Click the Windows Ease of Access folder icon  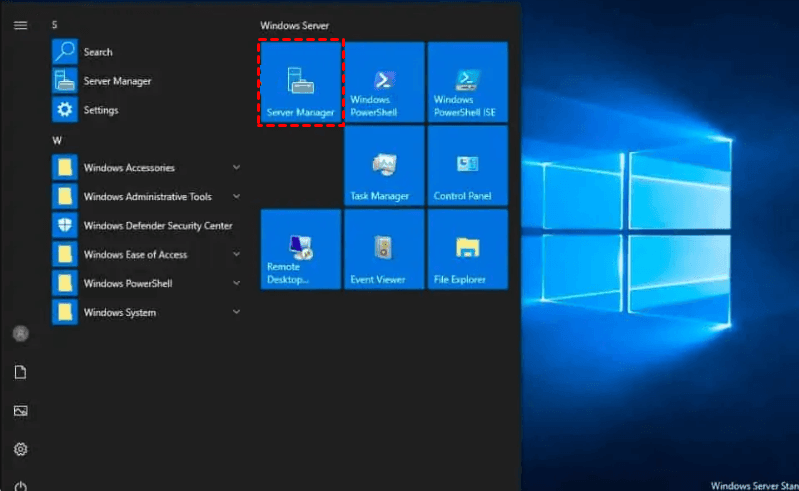pyautogui.click(x=65, y=254)
